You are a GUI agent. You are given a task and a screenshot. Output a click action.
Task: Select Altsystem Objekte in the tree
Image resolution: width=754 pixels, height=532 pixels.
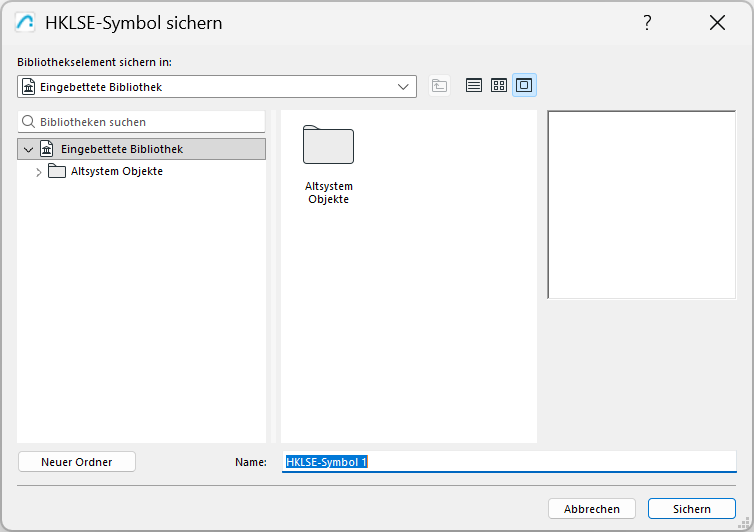click(x=116, y=171)
